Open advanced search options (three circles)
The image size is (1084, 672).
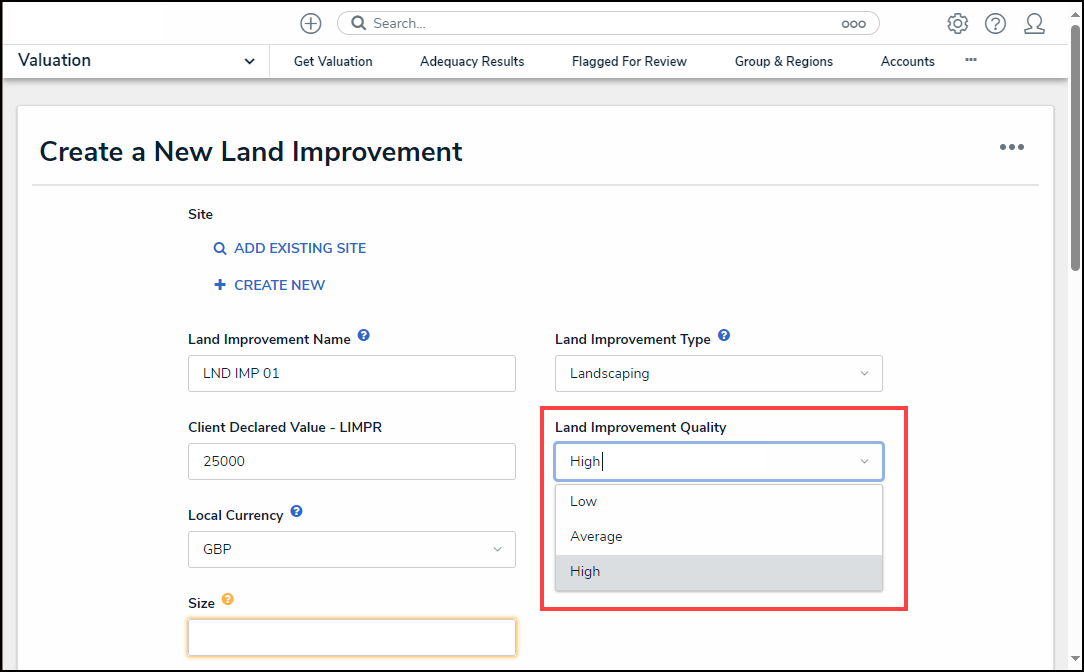853,24
